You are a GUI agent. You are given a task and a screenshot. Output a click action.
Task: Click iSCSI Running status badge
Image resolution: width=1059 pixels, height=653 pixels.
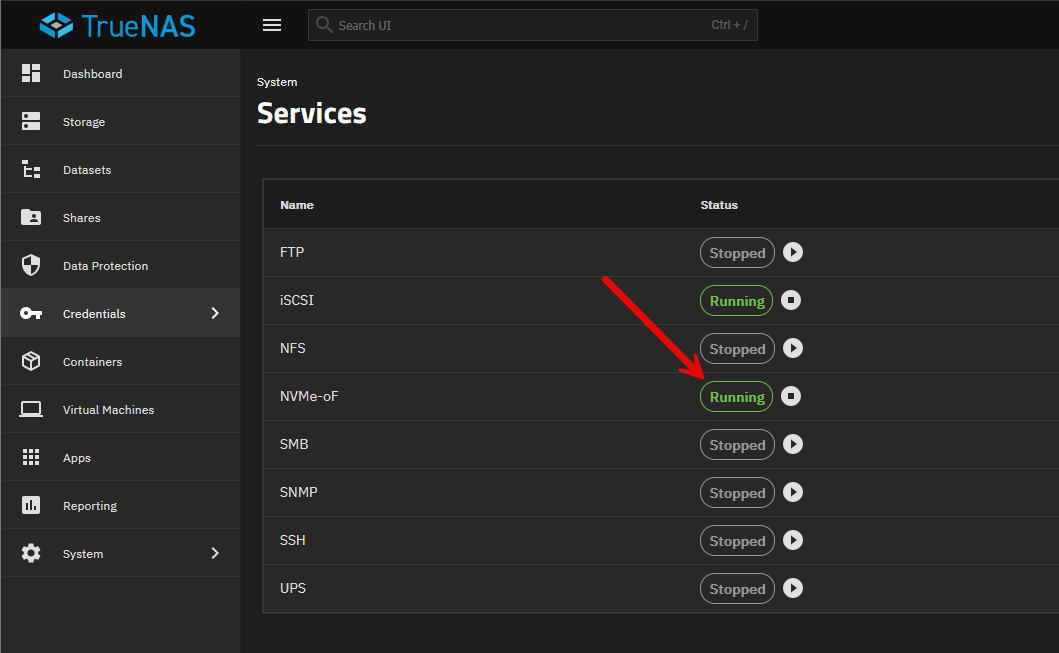click(x=736, y=301)
